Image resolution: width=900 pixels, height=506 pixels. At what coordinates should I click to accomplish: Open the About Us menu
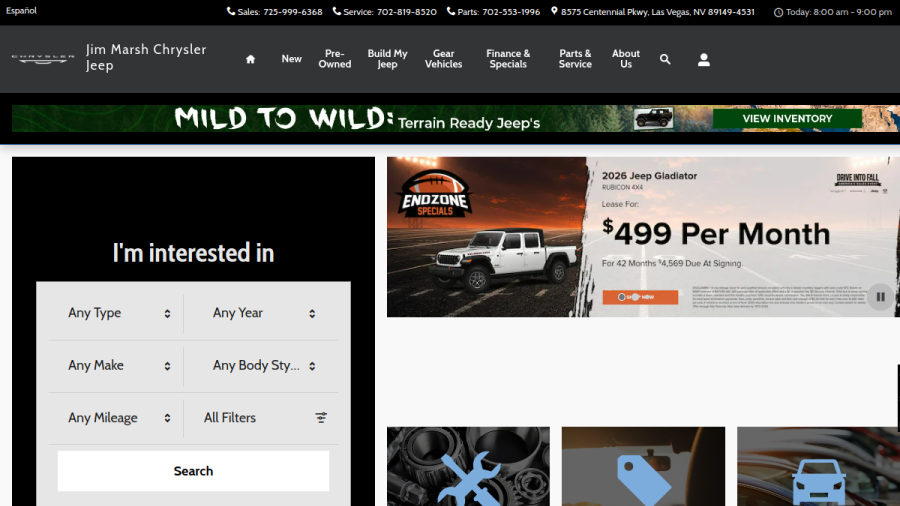[x=626, y=59]
